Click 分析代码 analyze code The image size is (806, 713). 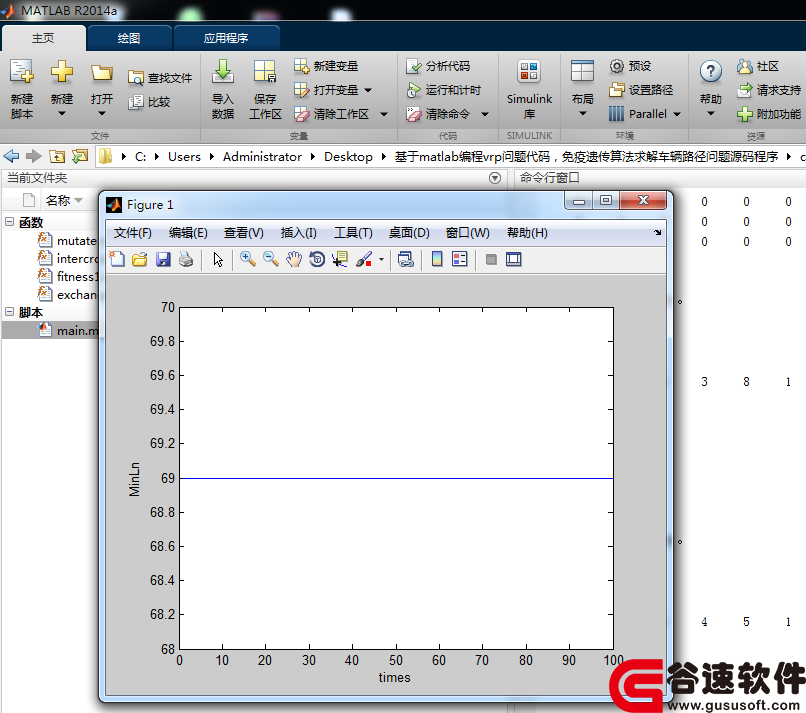point(438,66)
